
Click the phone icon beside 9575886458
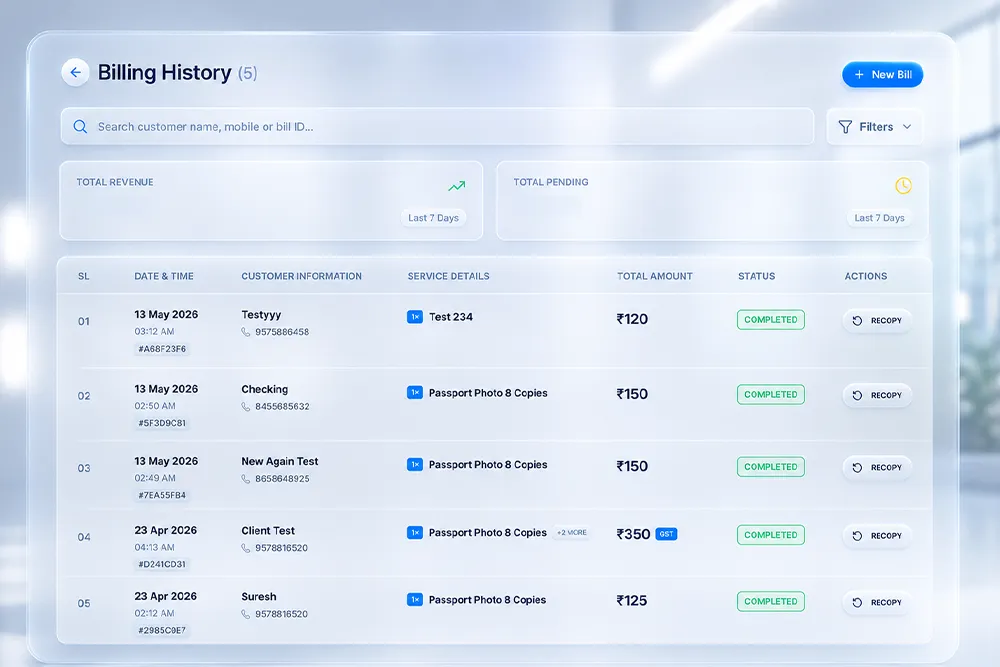coord(246,332)
